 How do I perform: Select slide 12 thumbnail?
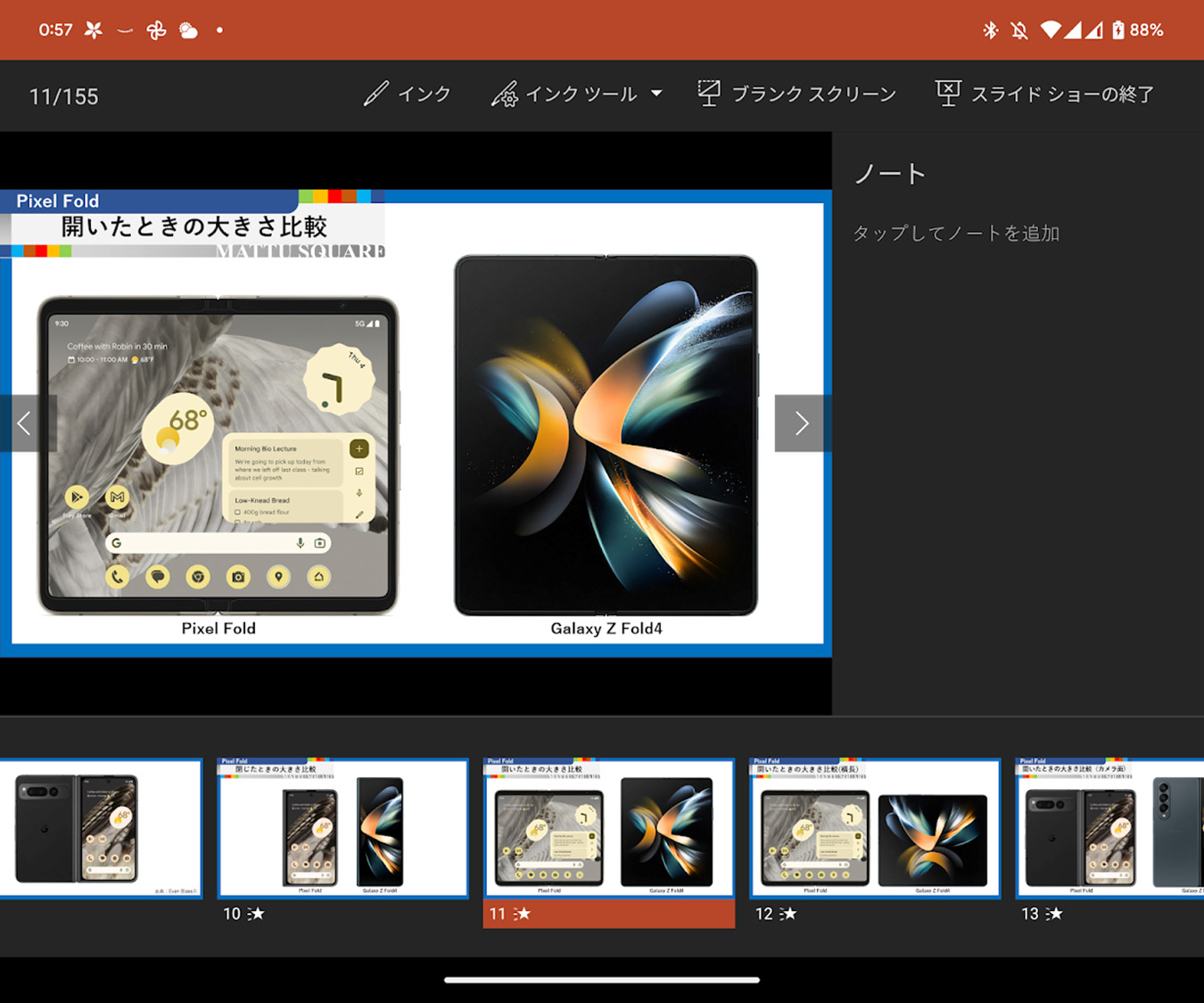tap(875, 828)
